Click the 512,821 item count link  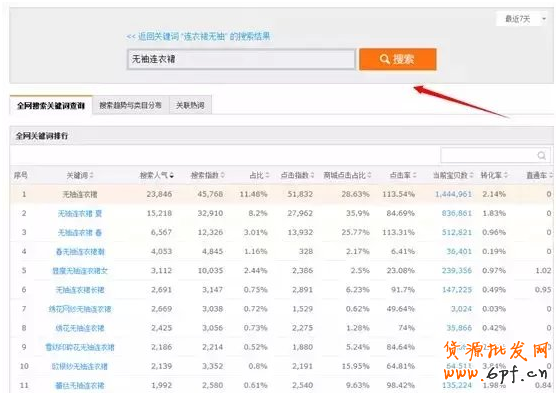pyautogui.click(x=457, y=233)
